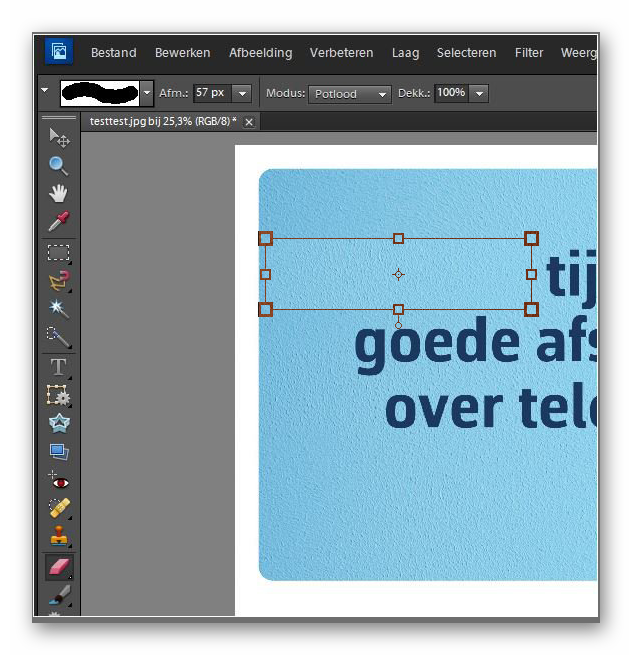632x655 pixels.
Task: Choose the Magnetic Lasso tool
Action: click(x=59, y=281)
